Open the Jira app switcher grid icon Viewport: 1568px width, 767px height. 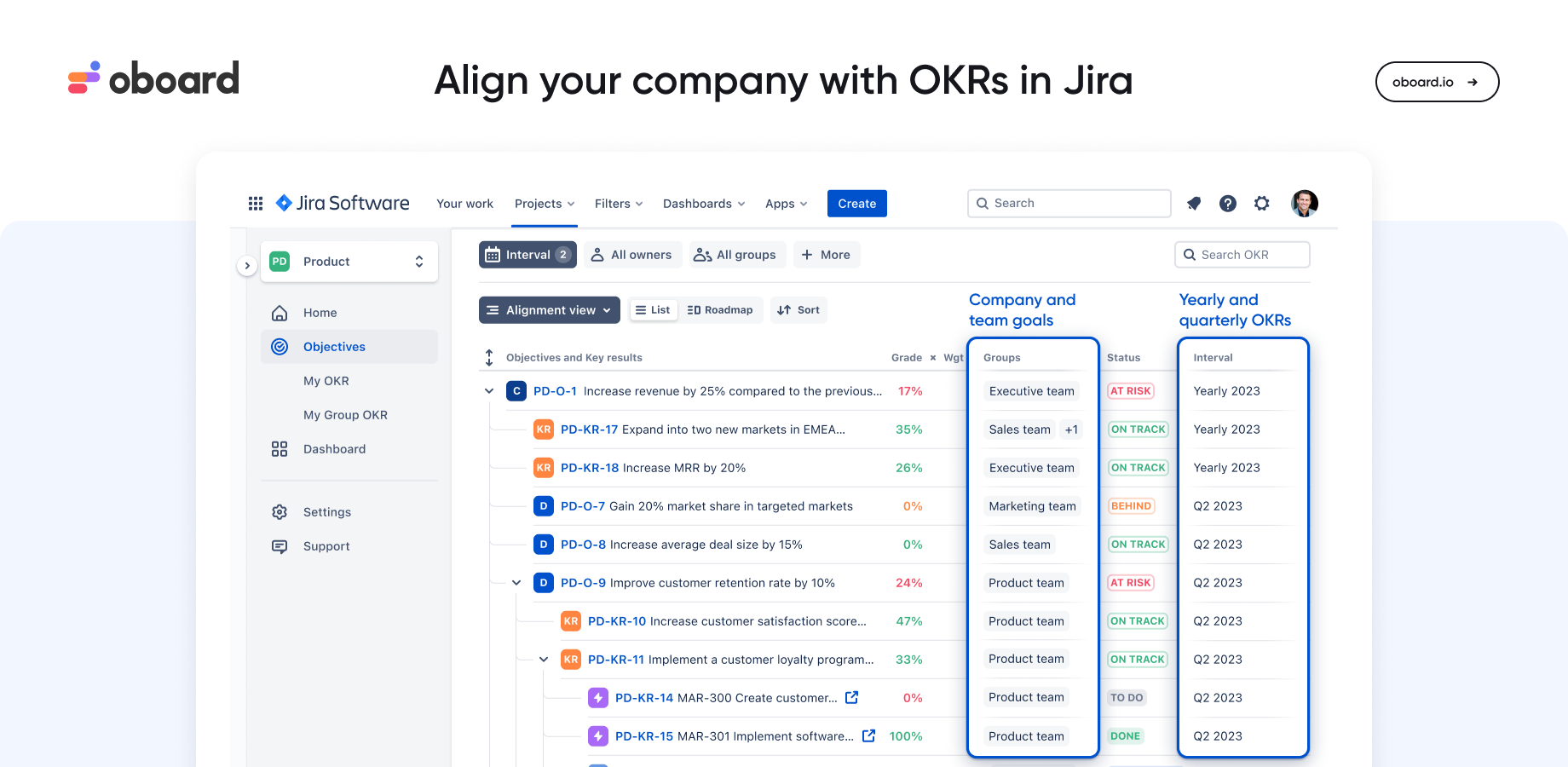coord(256,204)
